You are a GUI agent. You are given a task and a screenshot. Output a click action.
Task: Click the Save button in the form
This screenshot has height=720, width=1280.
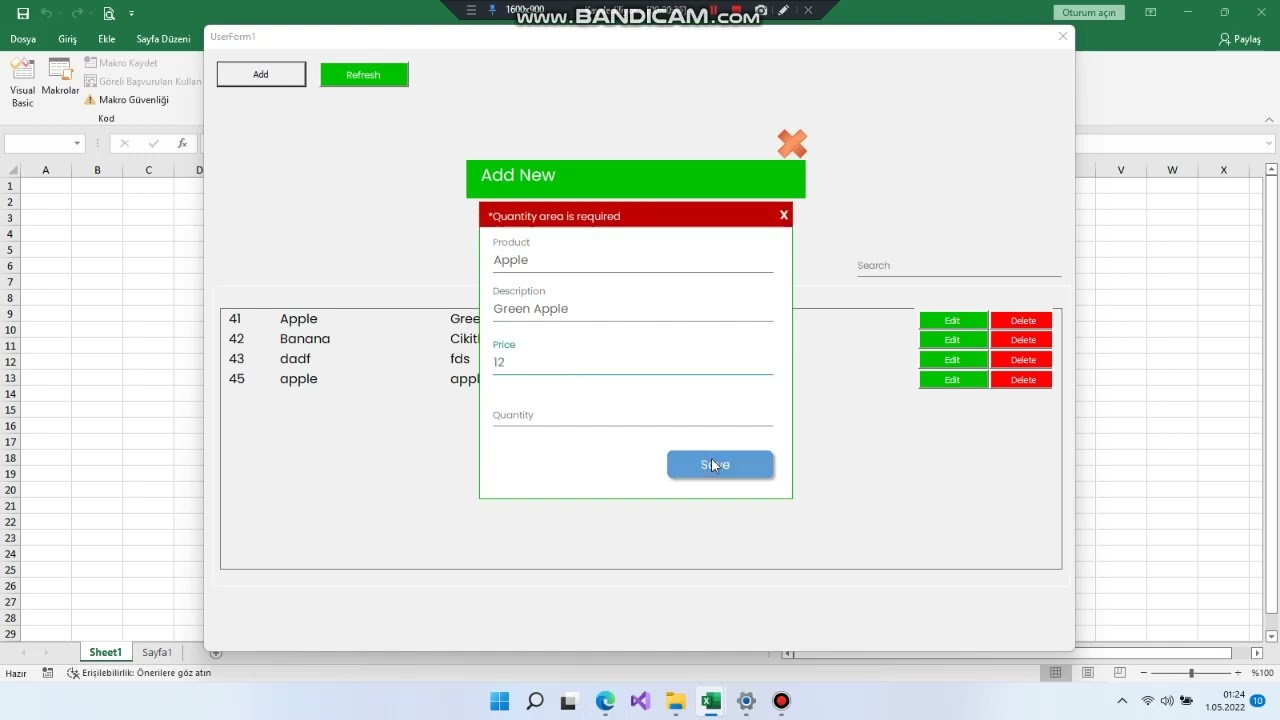[720, 464]
